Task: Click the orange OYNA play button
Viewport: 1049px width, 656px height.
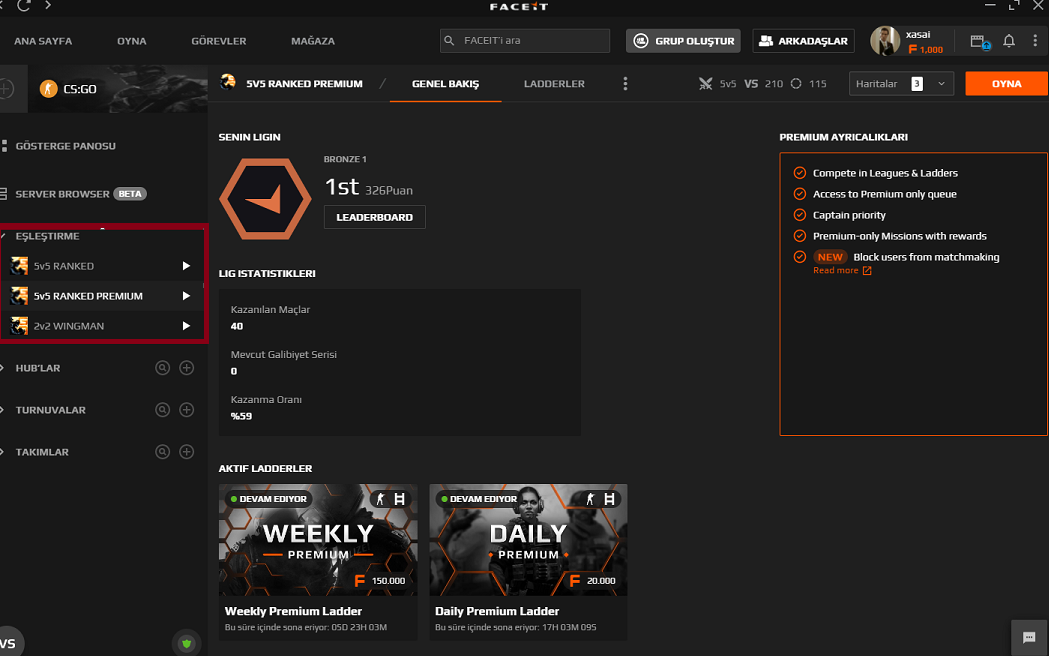Action: pyautogui.click(x=1006, y=84)
